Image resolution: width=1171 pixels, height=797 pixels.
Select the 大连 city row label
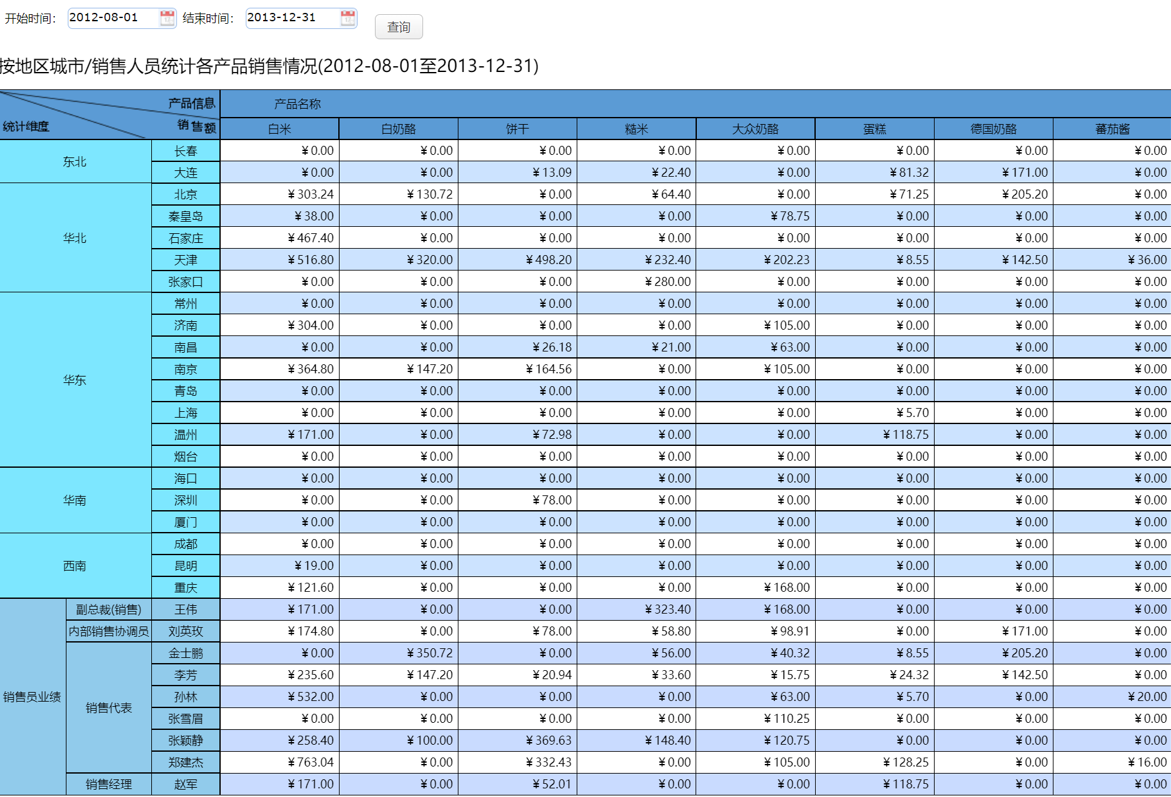click(x=186, y=173)
